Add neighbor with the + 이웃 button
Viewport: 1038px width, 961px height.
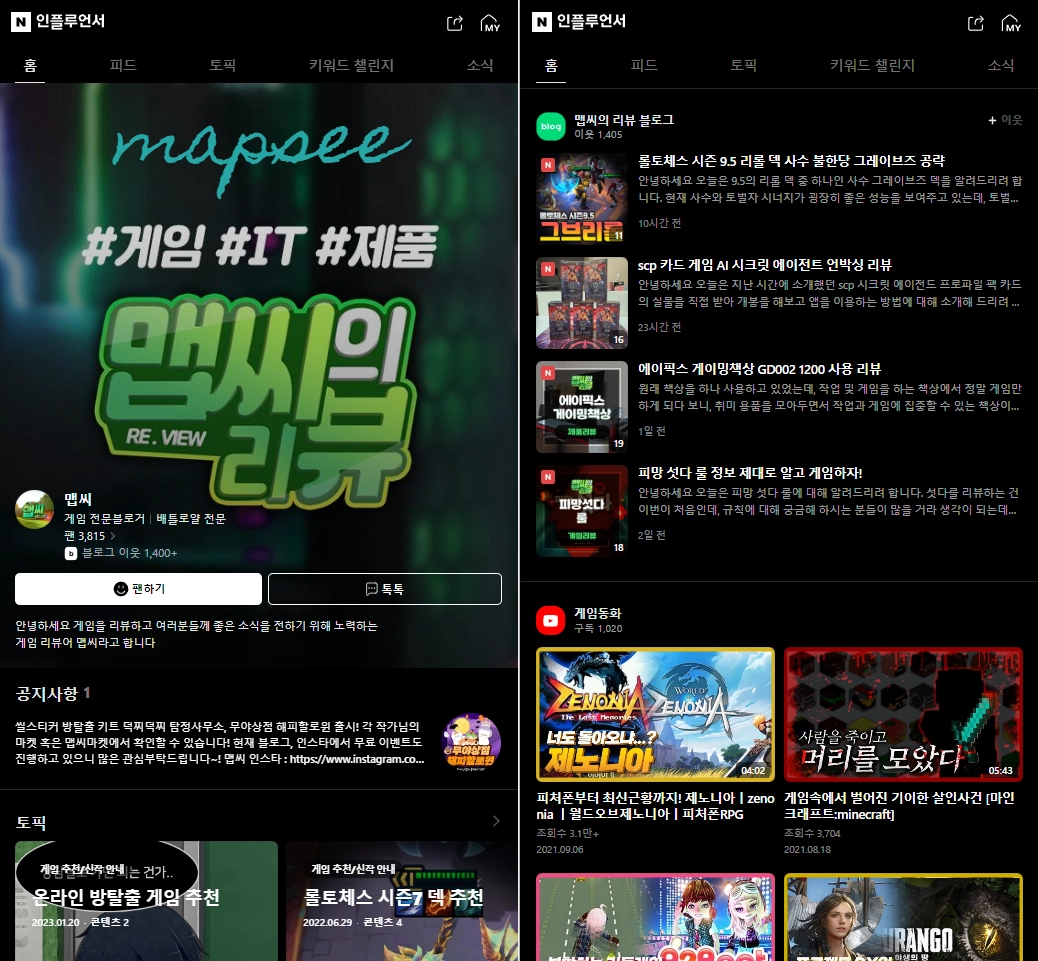(1005, 120)
